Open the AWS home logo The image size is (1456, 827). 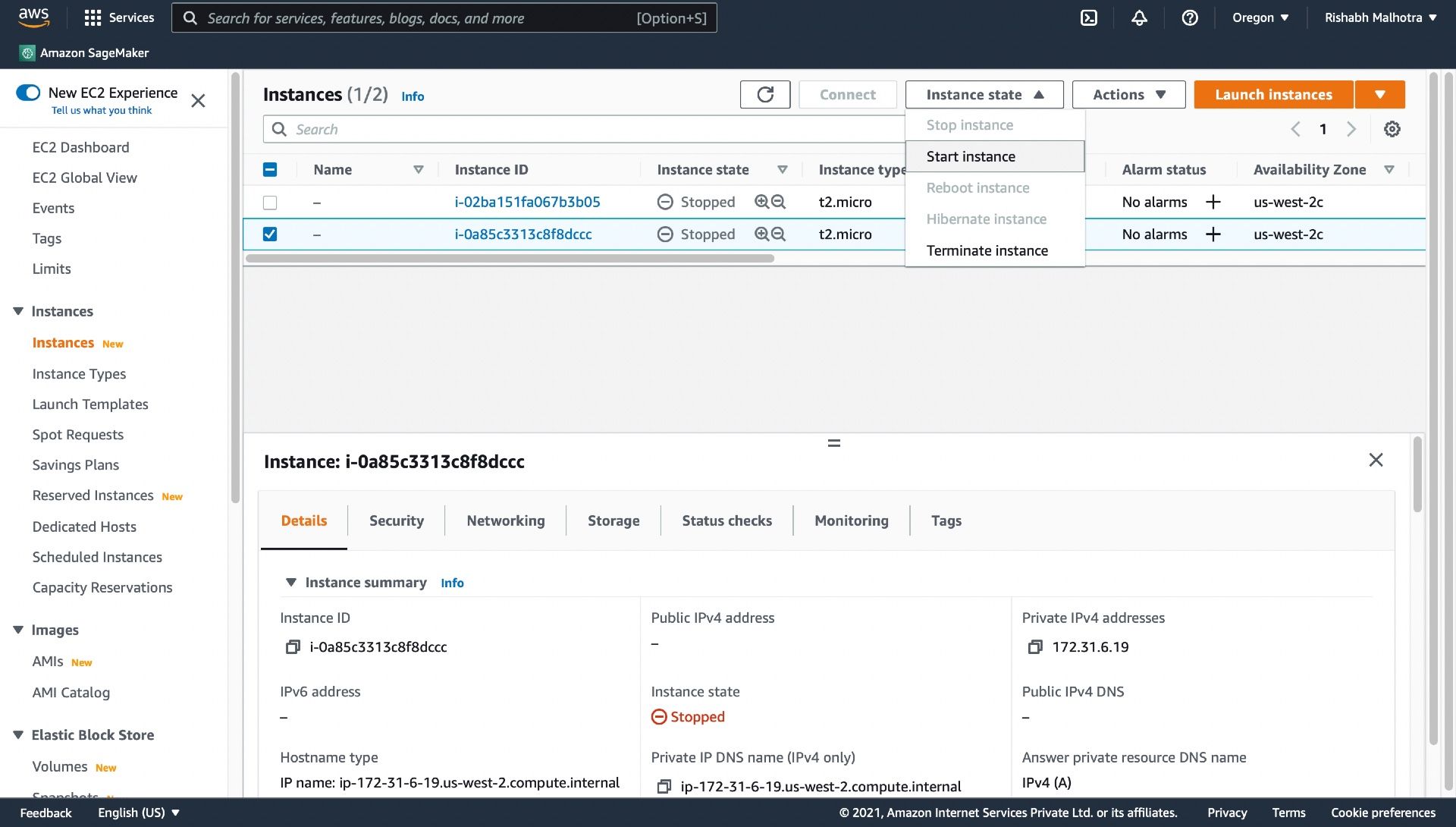33,17
